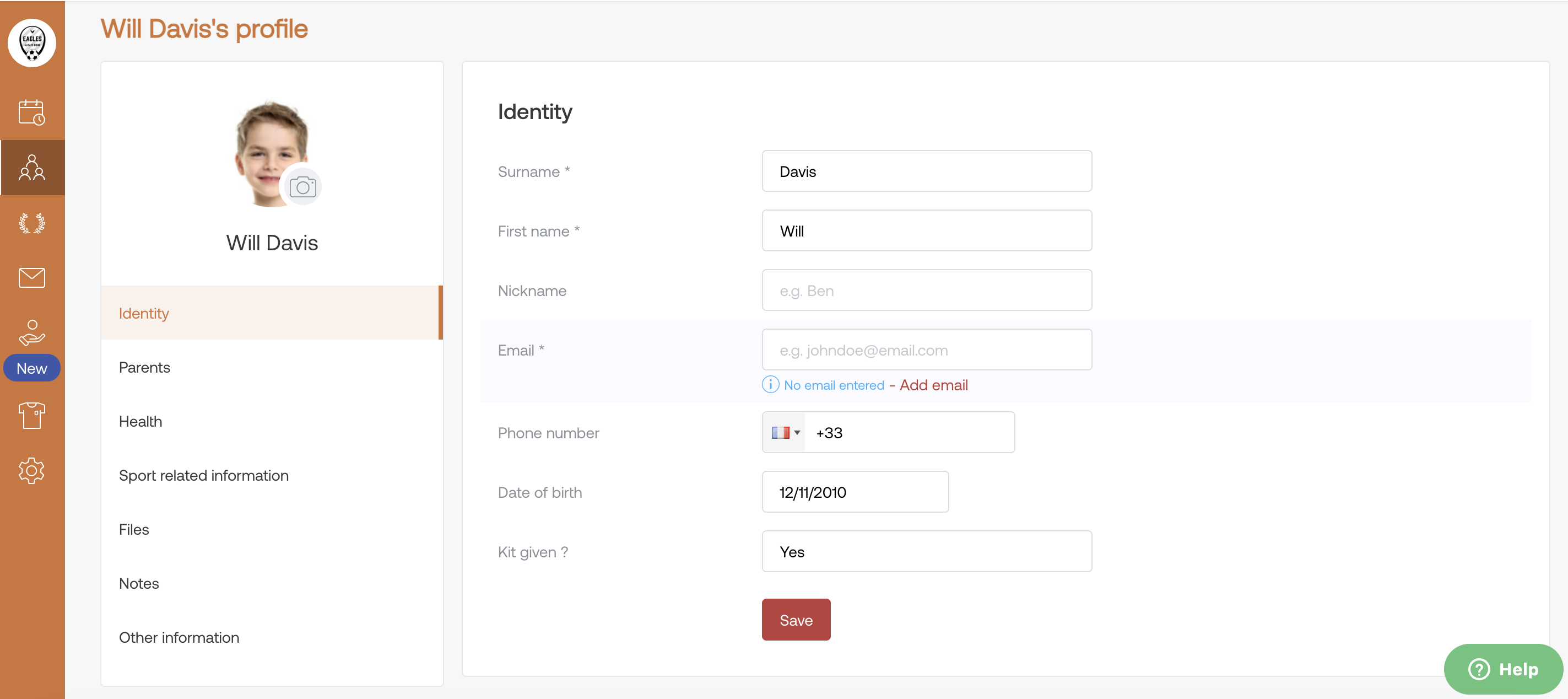Image resolution: width=1568 pixels, height=699 pixels.
Task: Select the members group icon in sidebar
Action: tap(31, 168)
